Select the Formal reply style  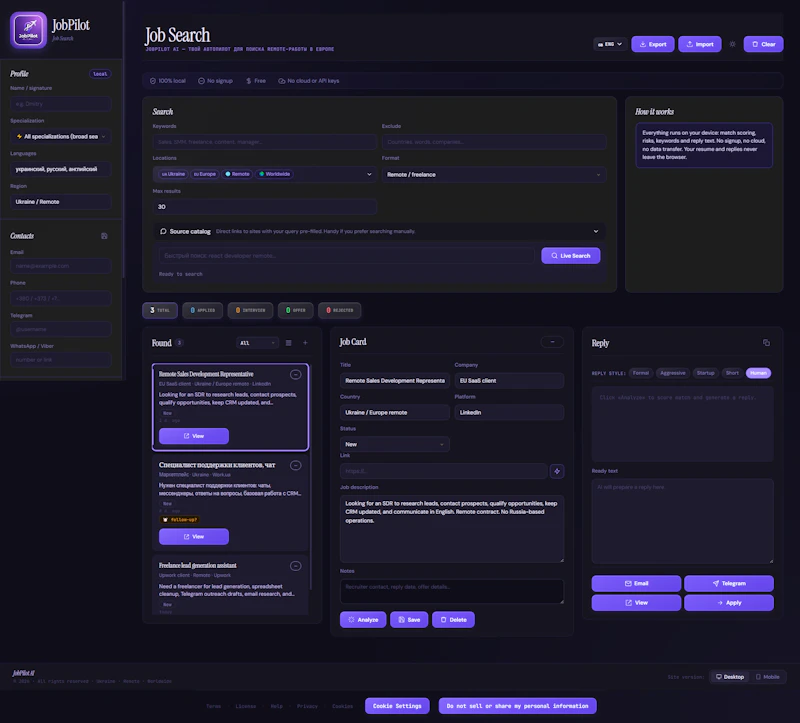coord(641,373)
